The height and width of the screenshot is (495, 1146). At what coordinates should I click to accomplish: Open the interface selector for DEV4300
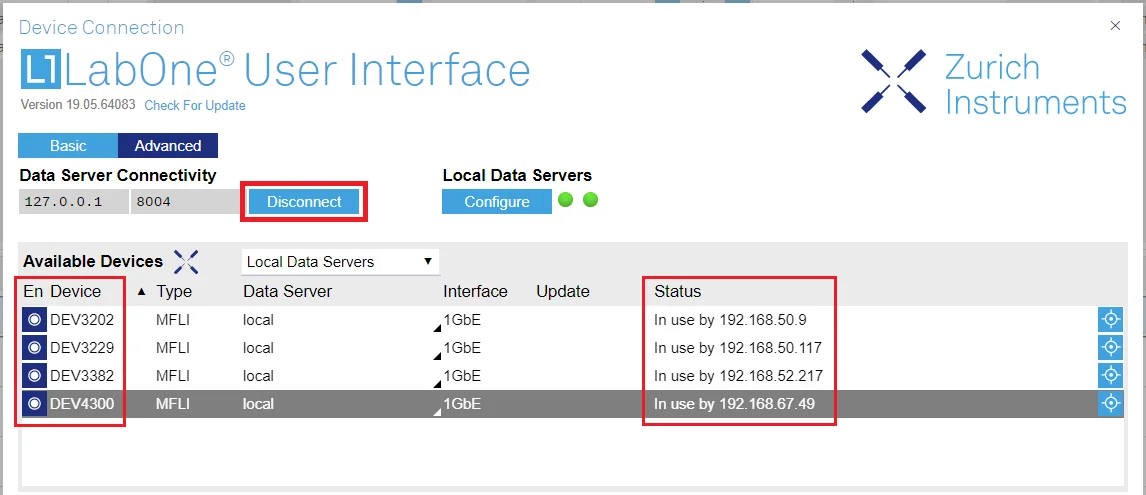(x=437, y=412)
